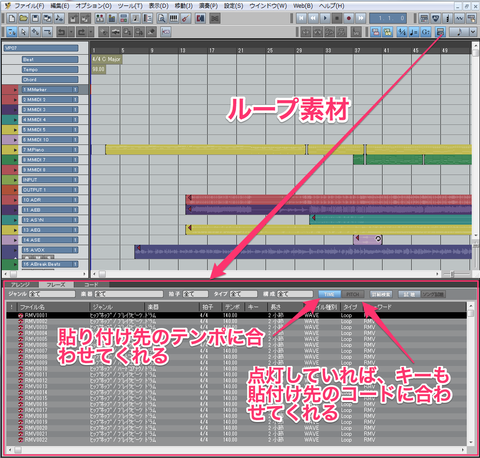Switch to the アレンジ tab

point(21,285)
